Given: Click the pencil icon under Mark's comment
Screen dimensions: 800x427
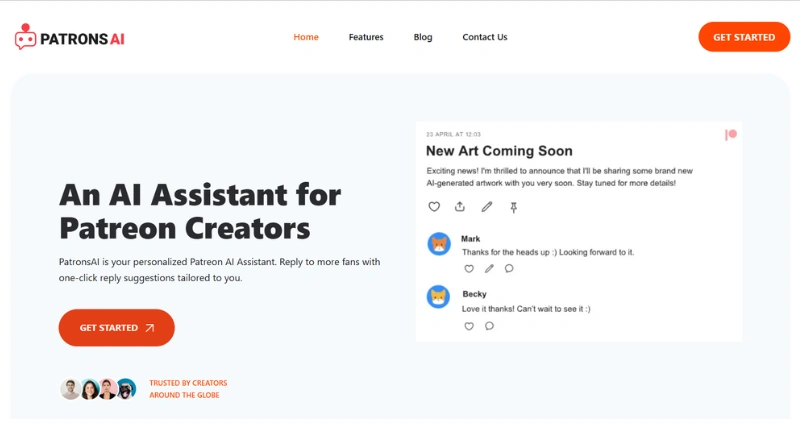Looking at the screenshot, I should coord(489,269).
